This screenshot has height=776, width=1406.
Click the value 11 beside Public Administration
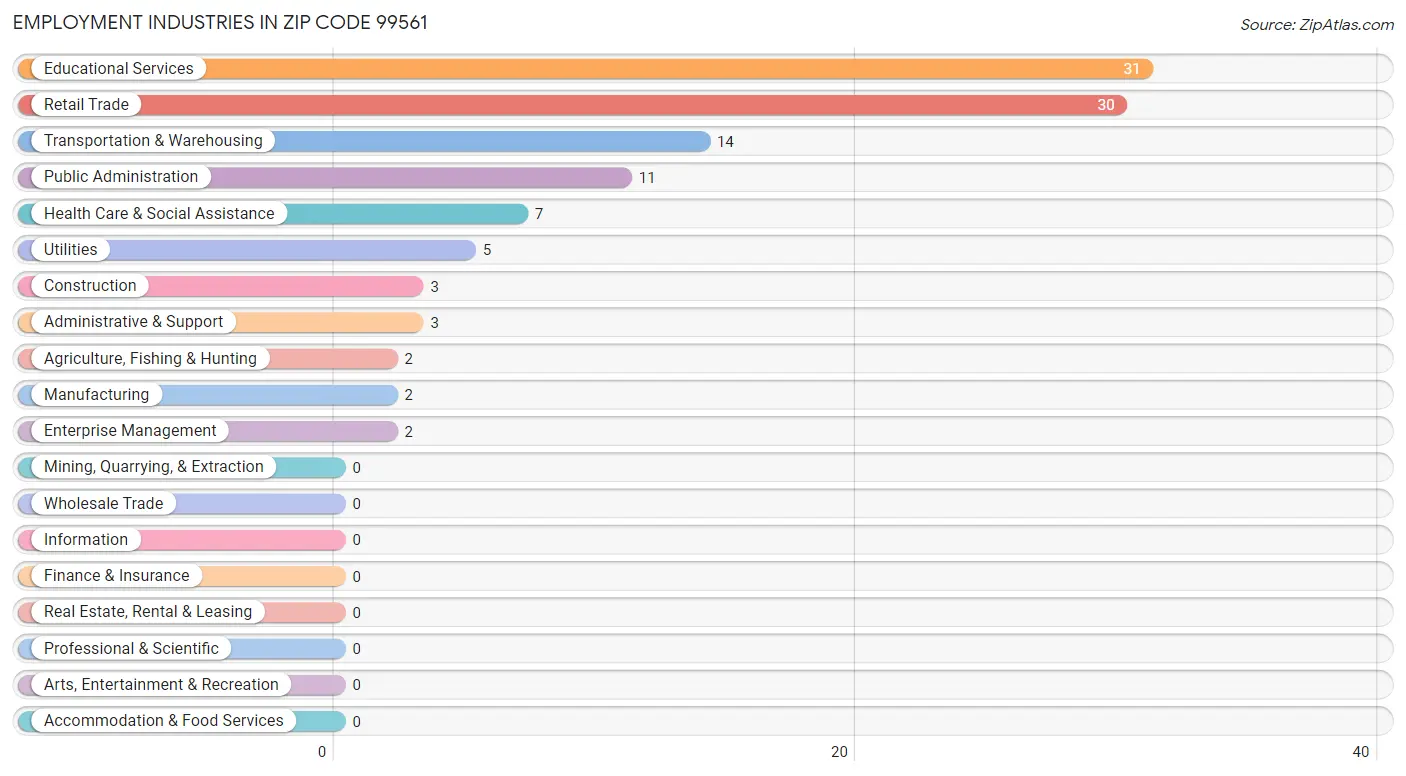[x=647, y=178]
